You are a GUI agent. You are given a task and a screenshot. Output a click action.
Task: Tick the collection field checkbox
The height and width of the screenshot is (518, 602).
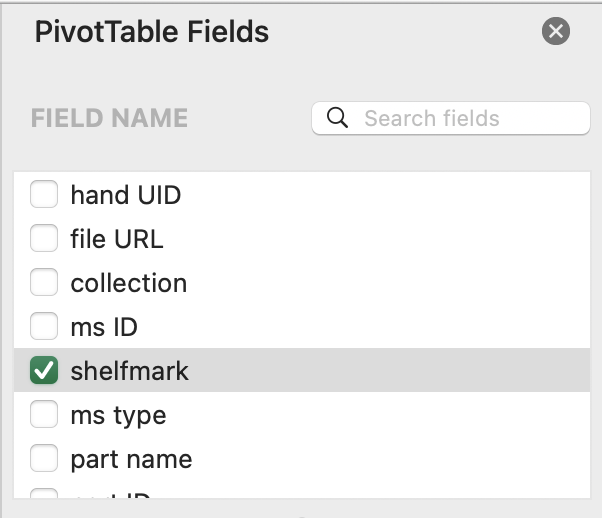(x=44, y=282)
